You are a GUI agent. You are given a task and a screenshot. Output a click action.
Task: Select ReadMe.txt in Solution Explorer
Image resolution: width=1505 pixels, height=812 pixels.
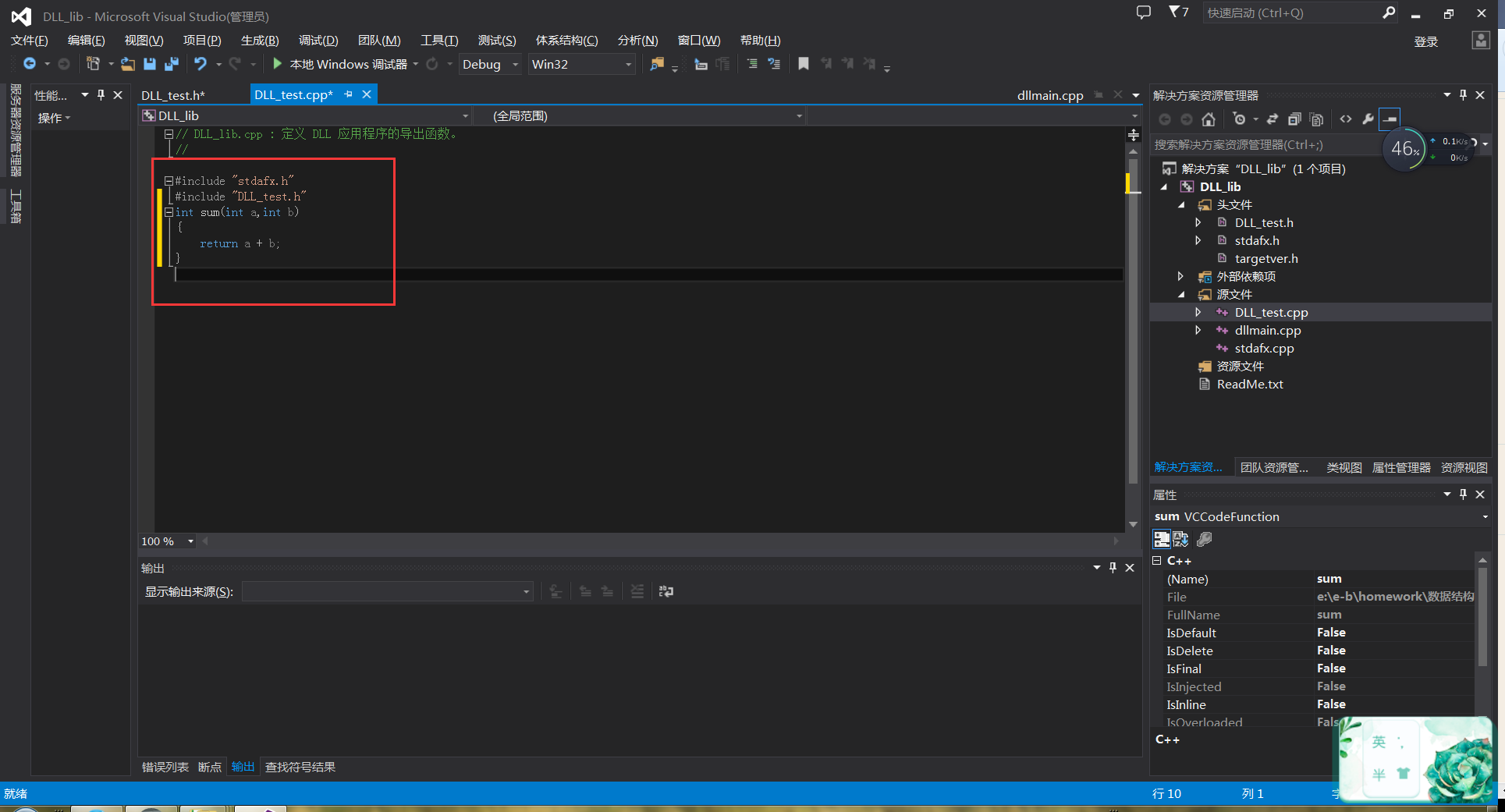(1250, 384)
